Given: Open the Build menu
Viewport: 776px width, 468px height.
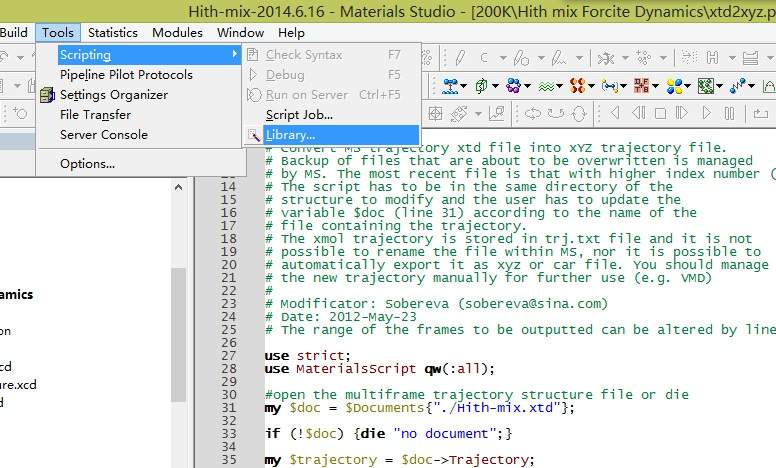Looking at the screenshot, I should pos(13,33).
